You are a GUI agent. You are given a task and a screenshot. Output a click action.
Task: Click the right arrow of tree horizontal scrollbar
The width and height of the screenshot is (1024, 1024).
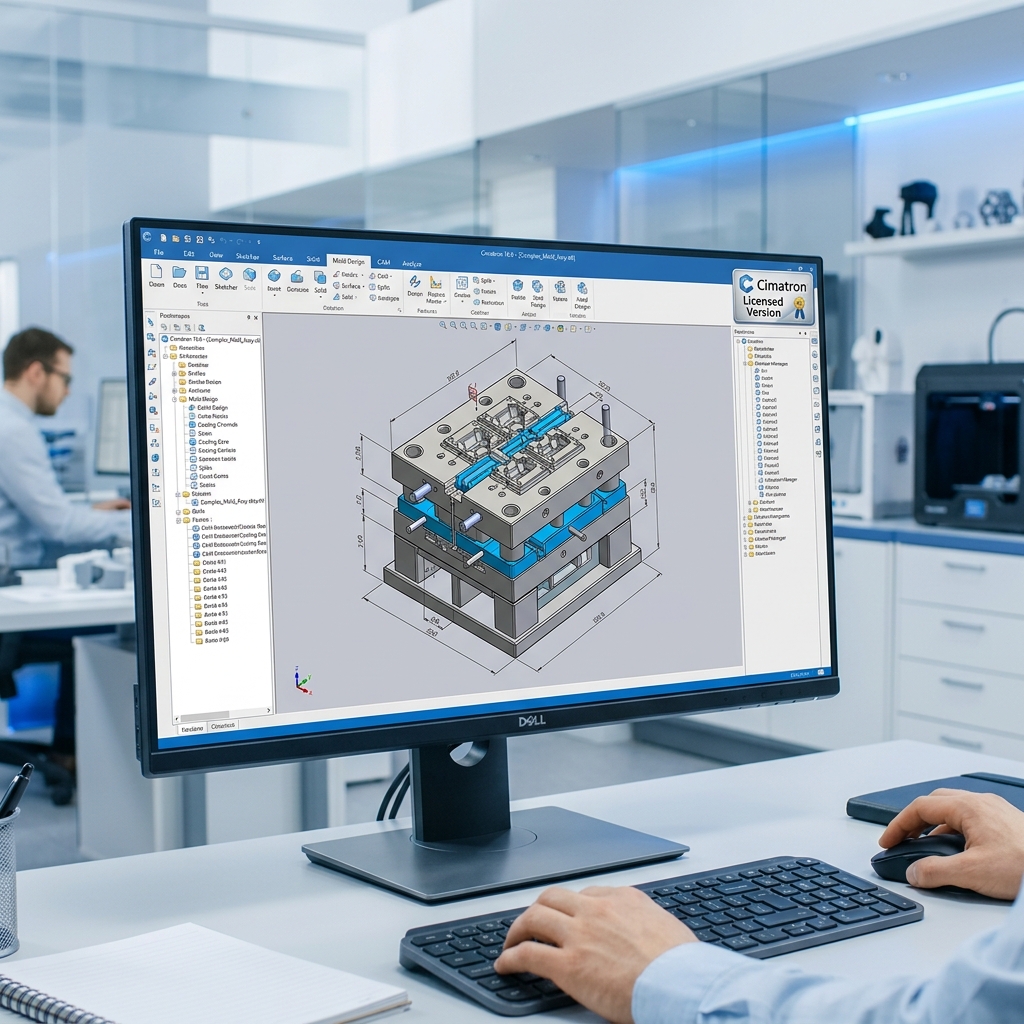coord(268,711)
